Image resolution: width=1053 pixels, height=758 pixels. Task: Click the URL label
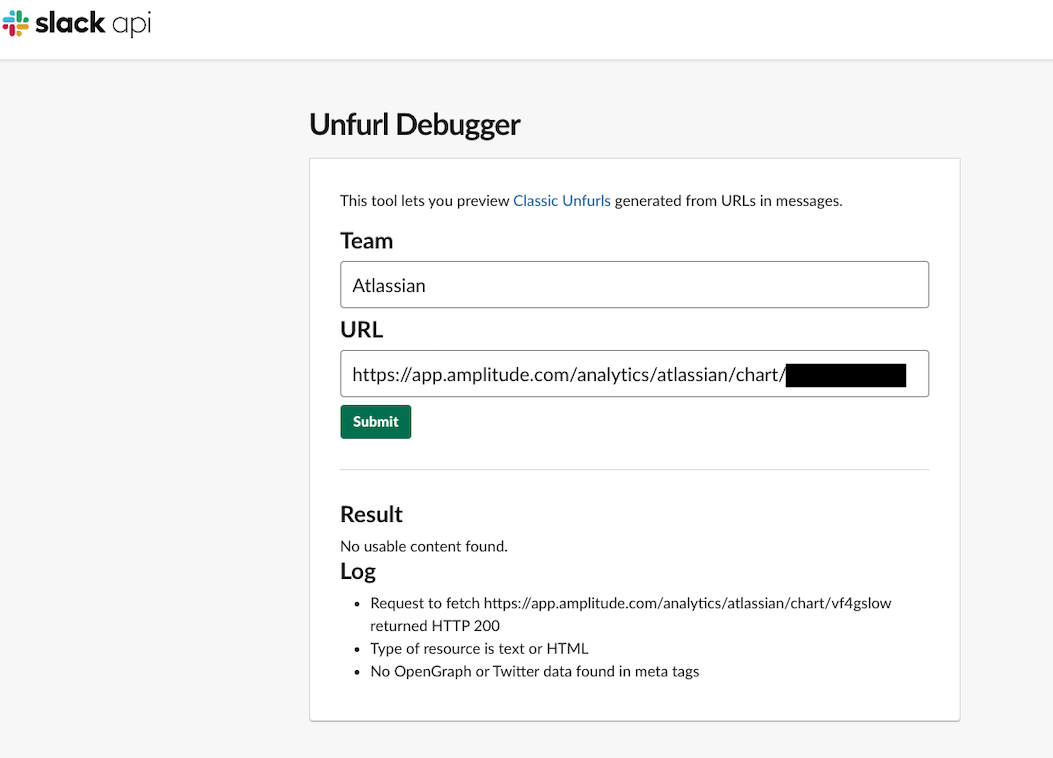click(x=361, y=330)
